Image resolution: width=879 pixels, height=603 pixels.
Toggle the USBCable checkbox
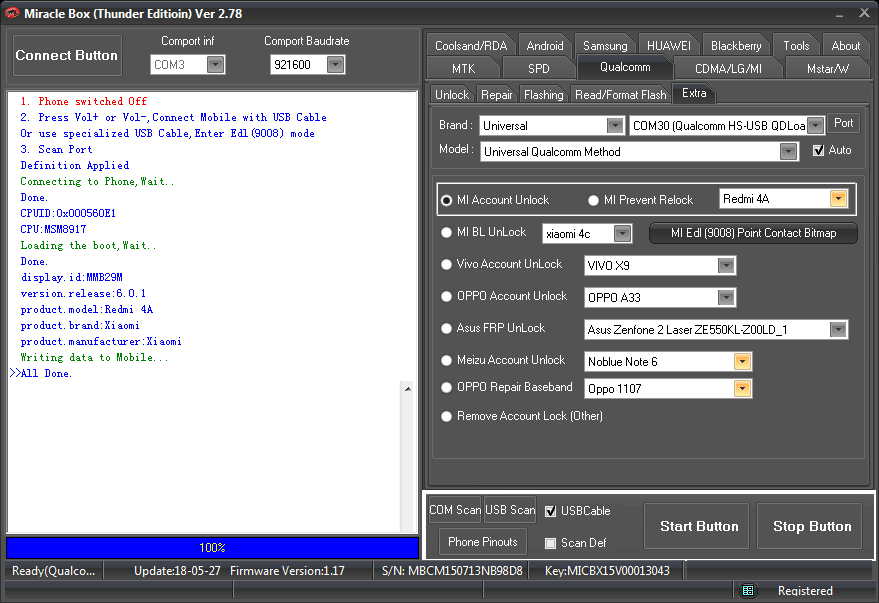point(550,511)
